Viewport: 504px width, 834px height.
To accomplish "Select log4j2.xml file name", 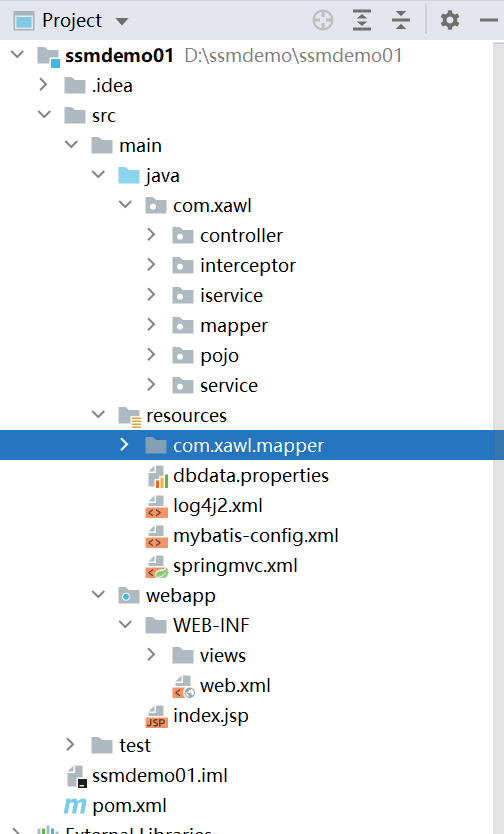I will pos(218,506).
